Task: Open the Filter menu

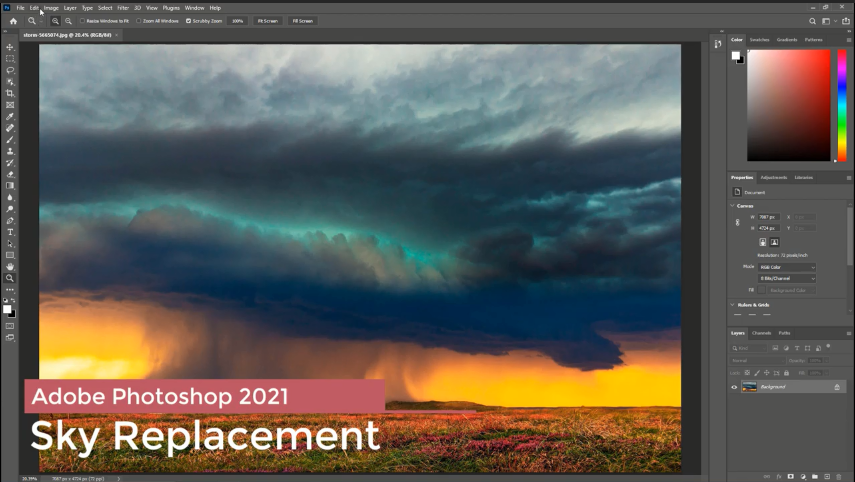Action: (x=122, y=7)
